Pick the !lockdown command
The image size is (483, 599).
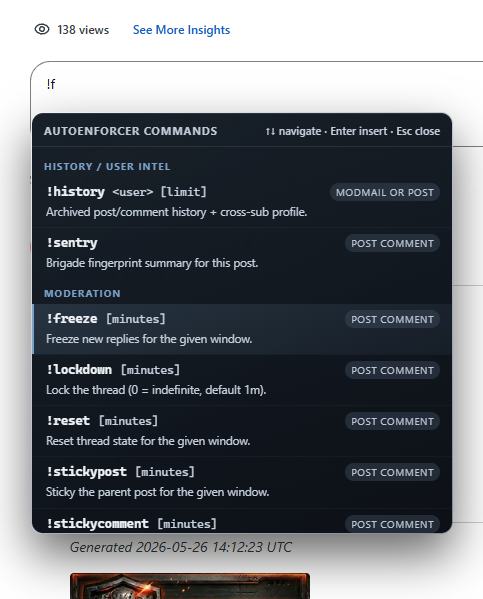pos(242,380)
